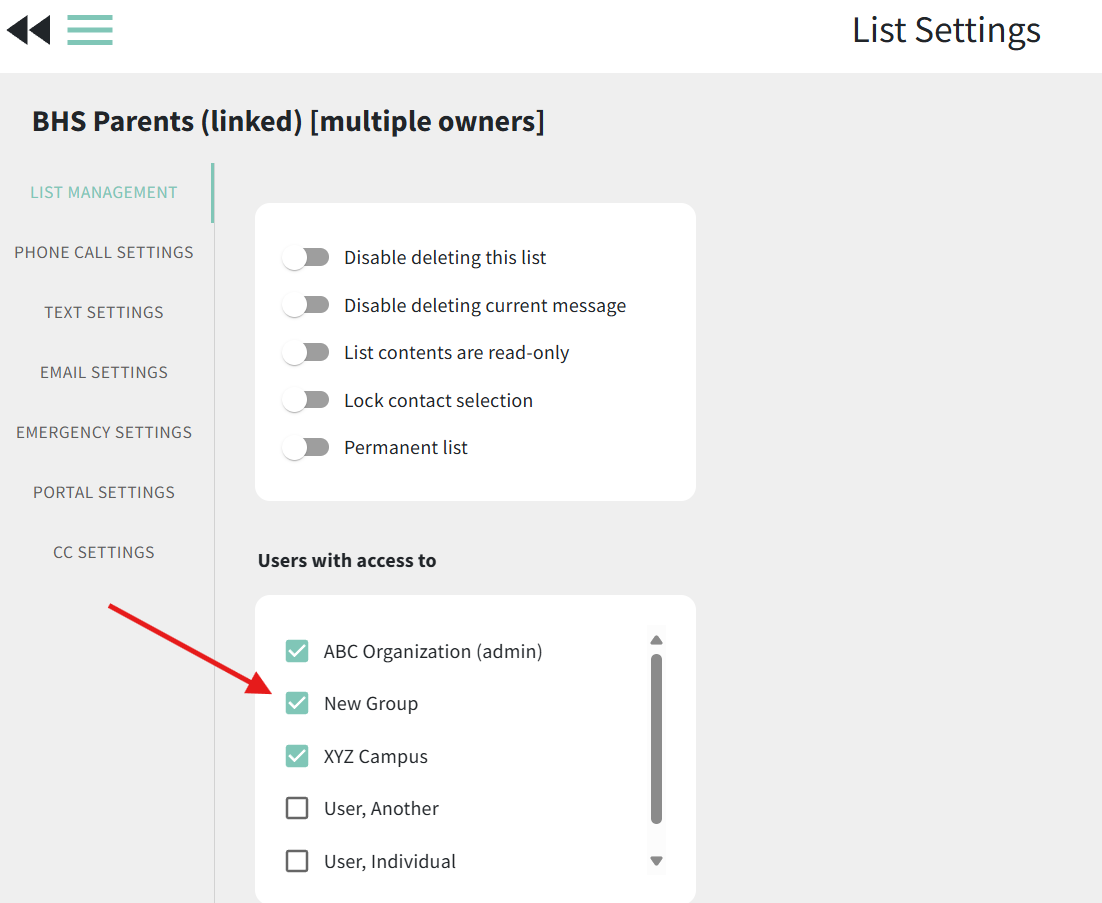1102x903 pixels.
Task: Open the Portal Settings tab
Action: coord(104,493)
